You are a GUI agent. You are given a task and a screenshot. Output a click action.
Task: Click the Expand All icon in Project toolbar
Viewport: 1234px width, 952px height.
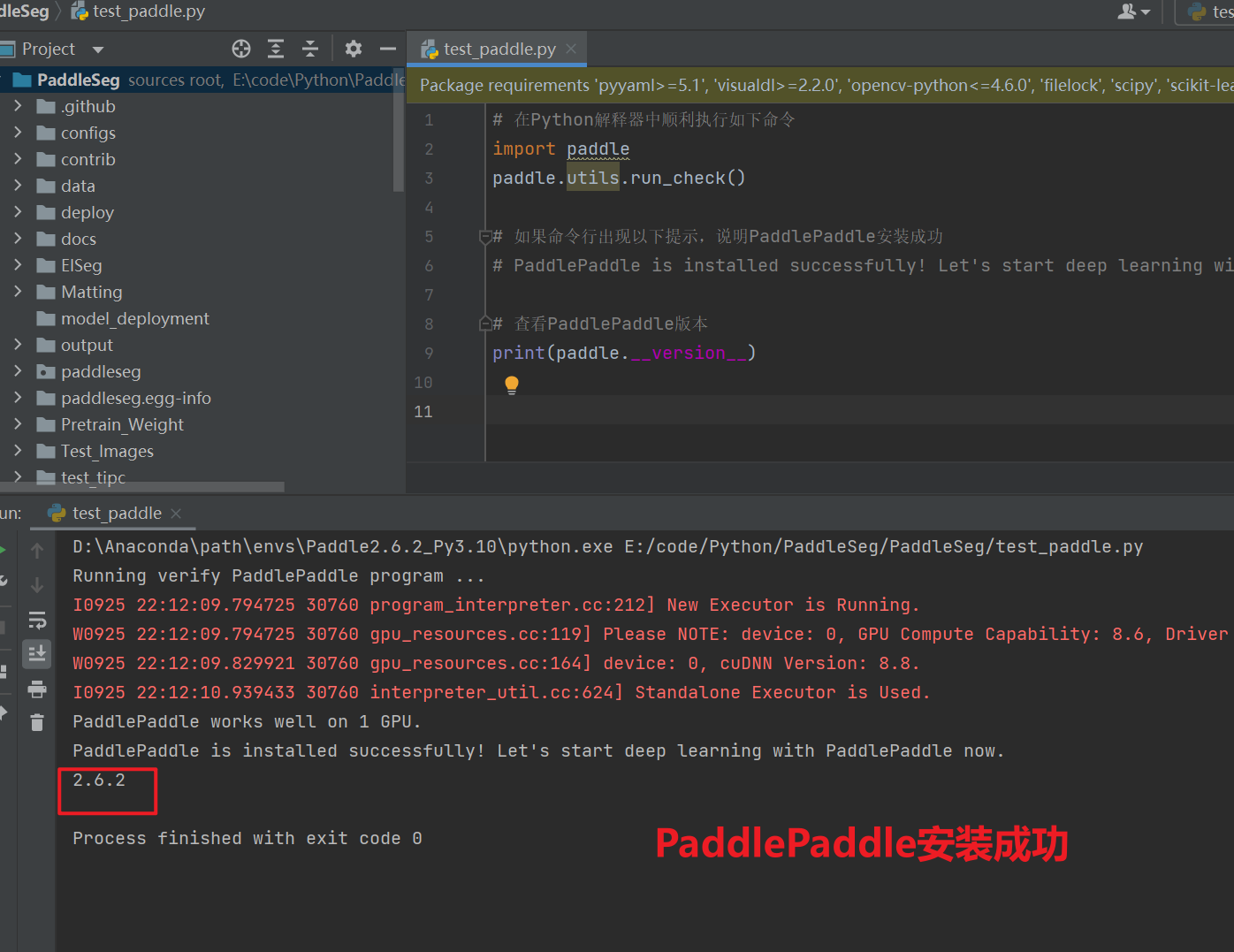pos(275,49)
